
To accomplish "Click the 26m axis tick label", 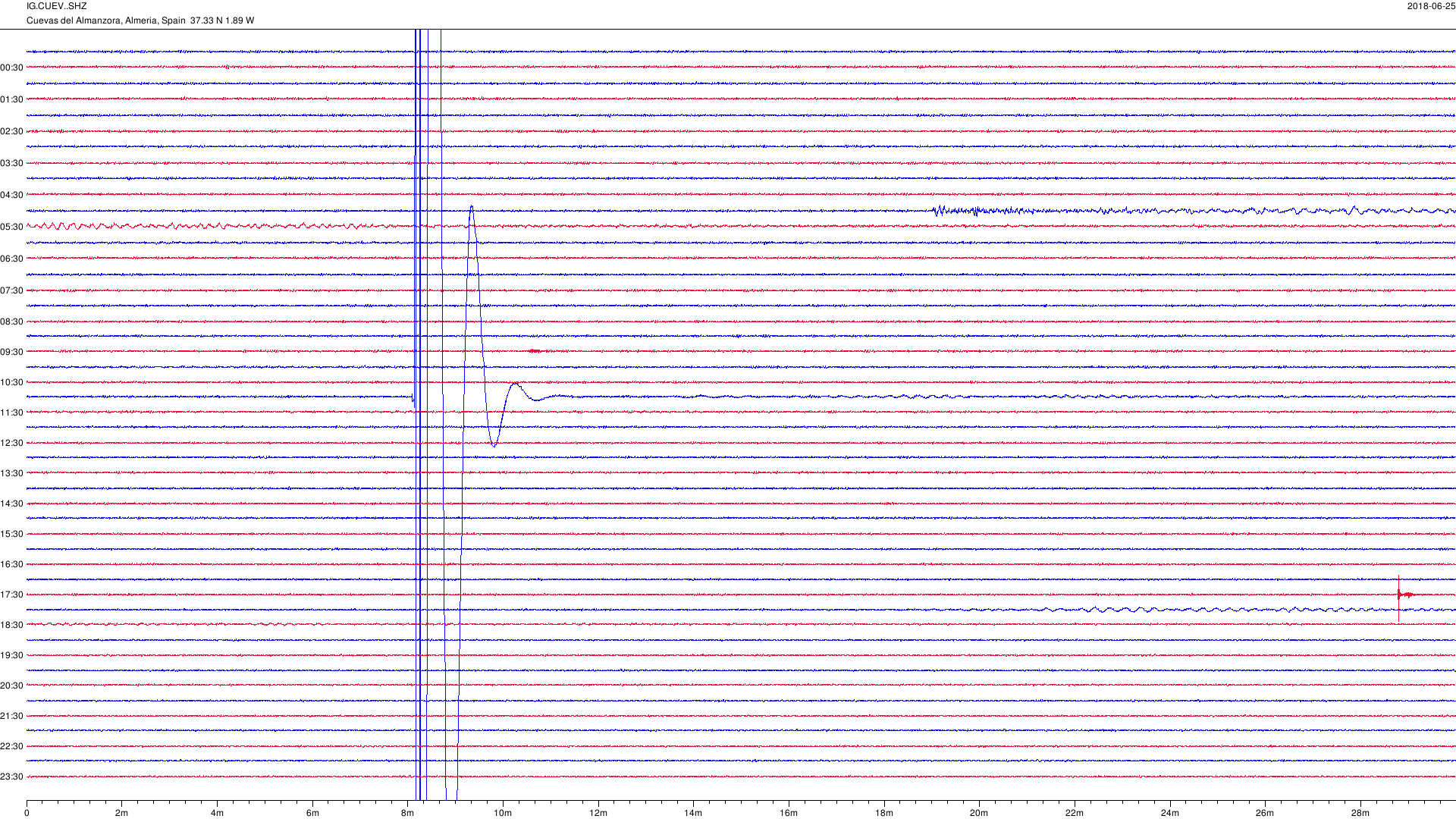I will 1265,813.
